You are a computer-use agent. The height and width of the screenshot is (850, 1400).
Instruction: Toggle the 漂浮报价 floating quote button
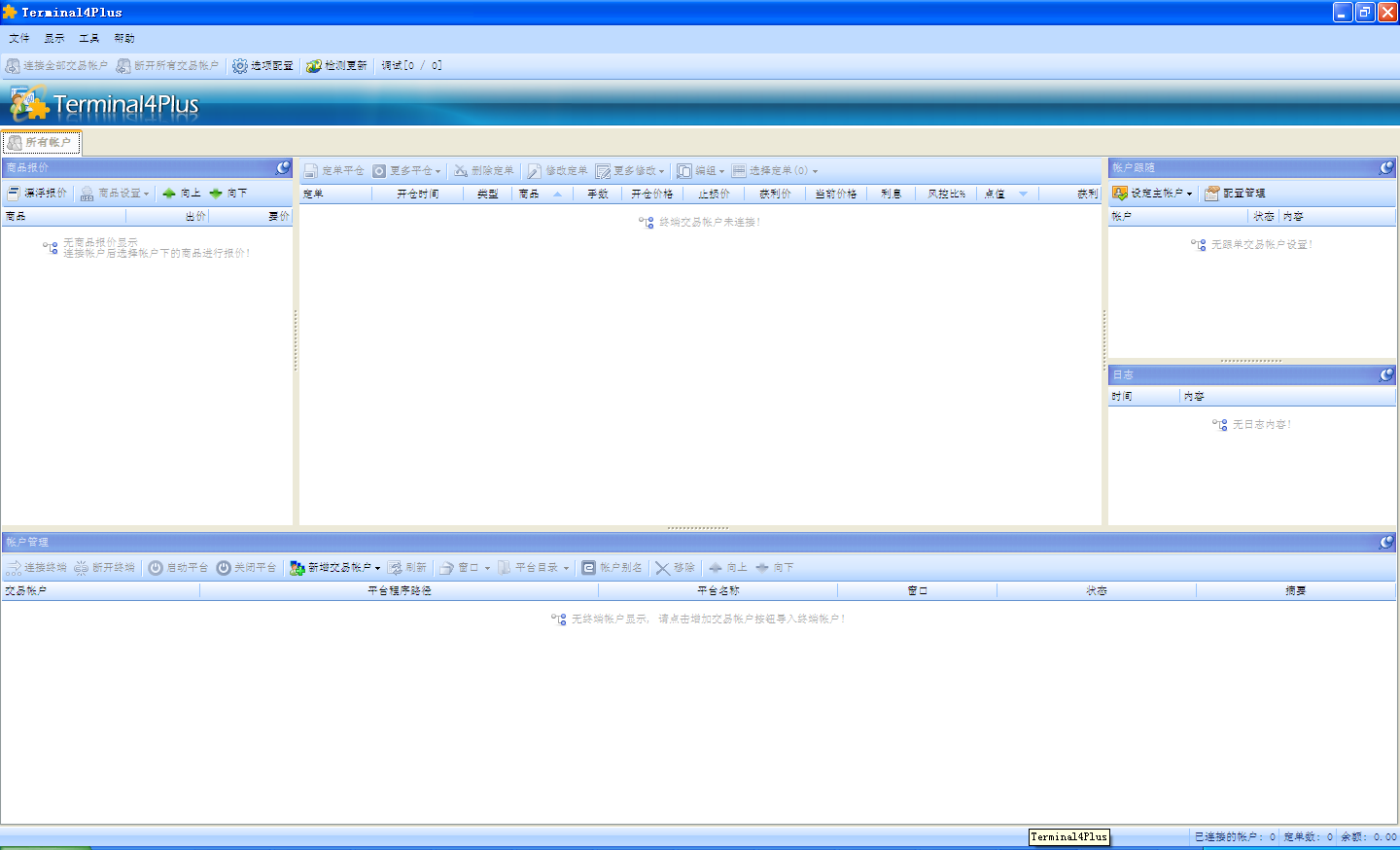pos(38,194)
